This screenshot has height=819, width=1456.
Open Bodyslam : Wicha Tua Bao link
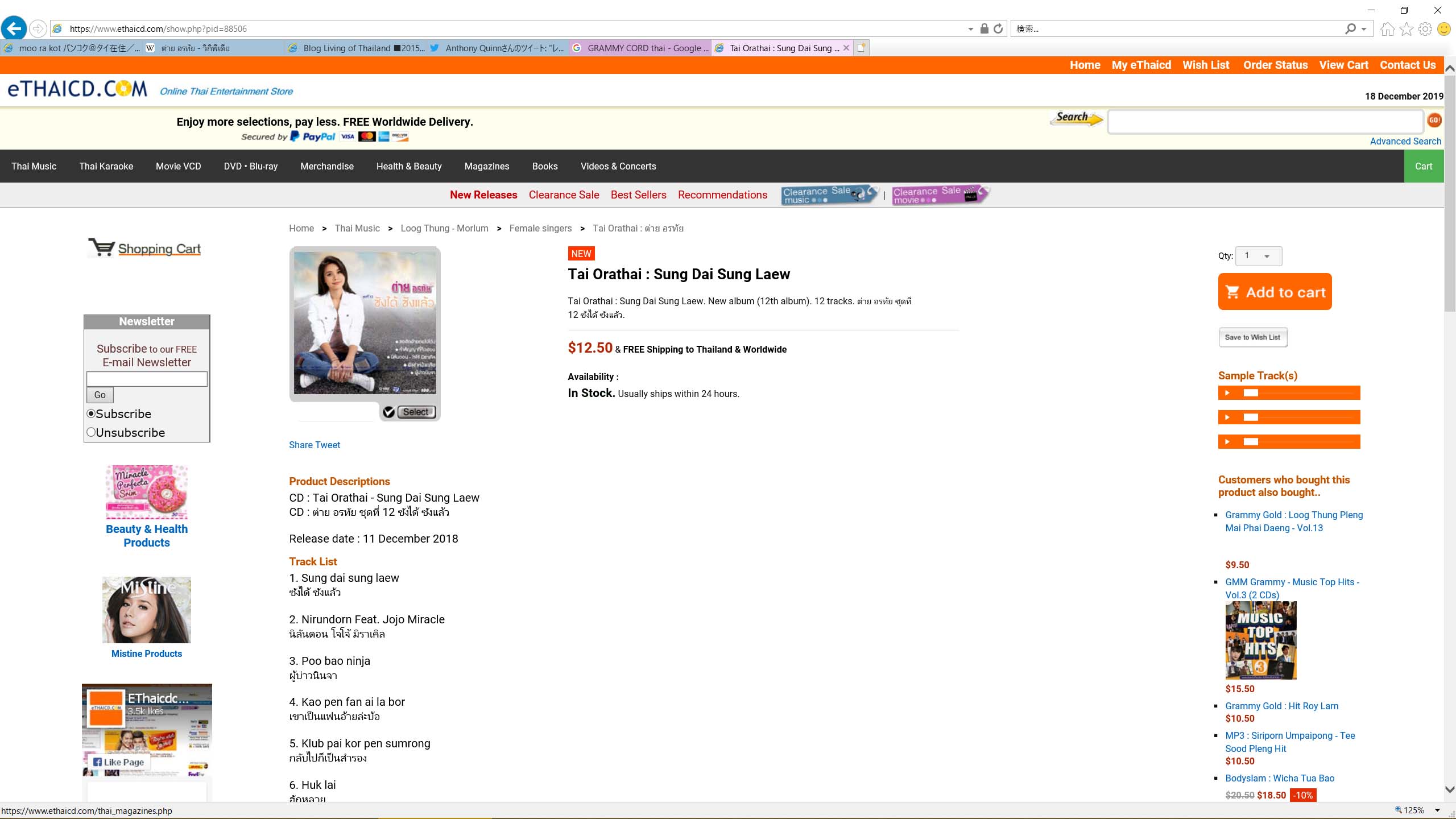point(1280,778)
